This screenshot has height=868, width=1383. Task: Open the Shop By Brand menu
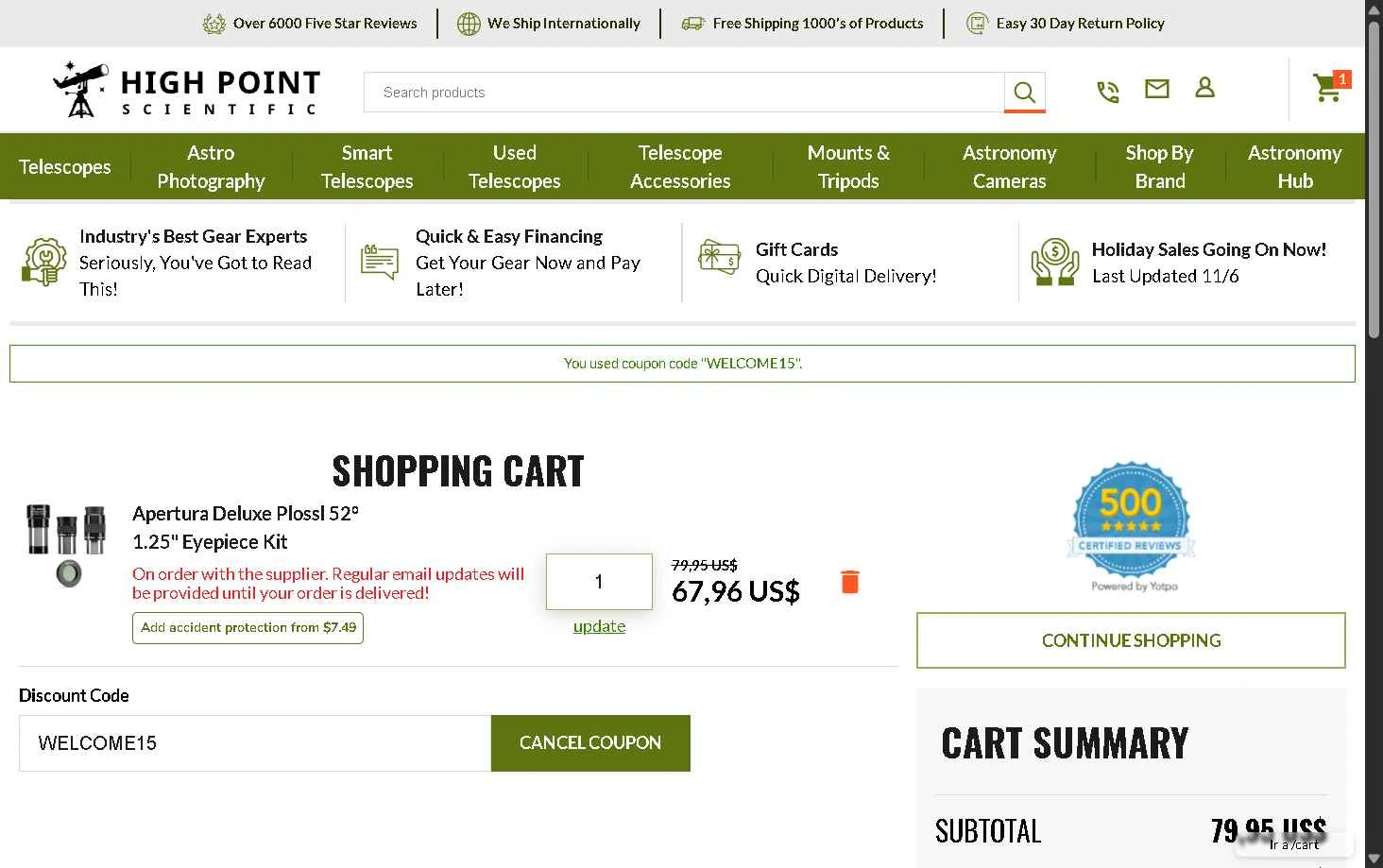[1159, 166]
